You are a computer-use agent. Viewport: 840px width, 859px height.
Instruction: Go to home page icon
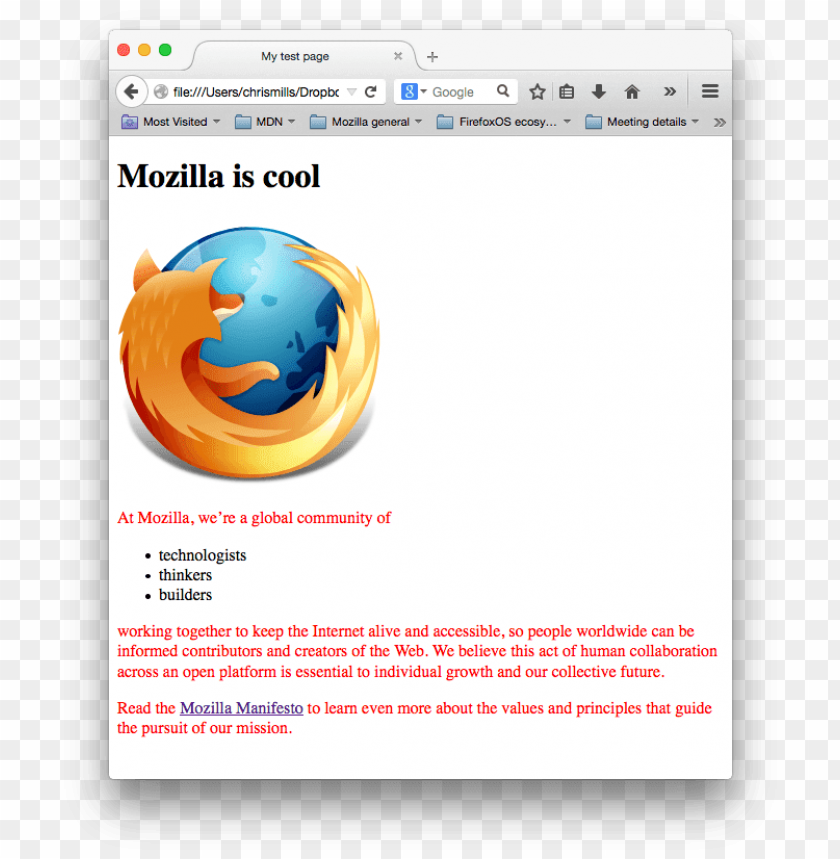pyautogui.click(x=632, y=91)
